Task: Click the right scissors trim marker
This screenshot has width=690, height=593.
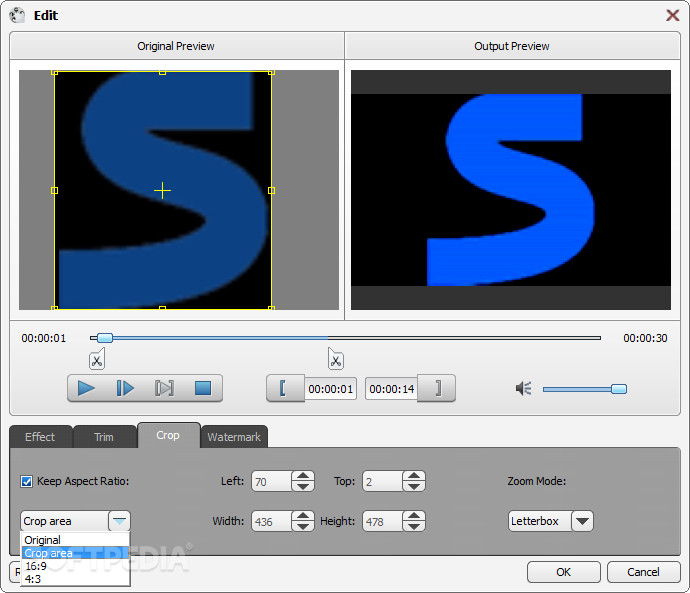Action: point(336,359)
